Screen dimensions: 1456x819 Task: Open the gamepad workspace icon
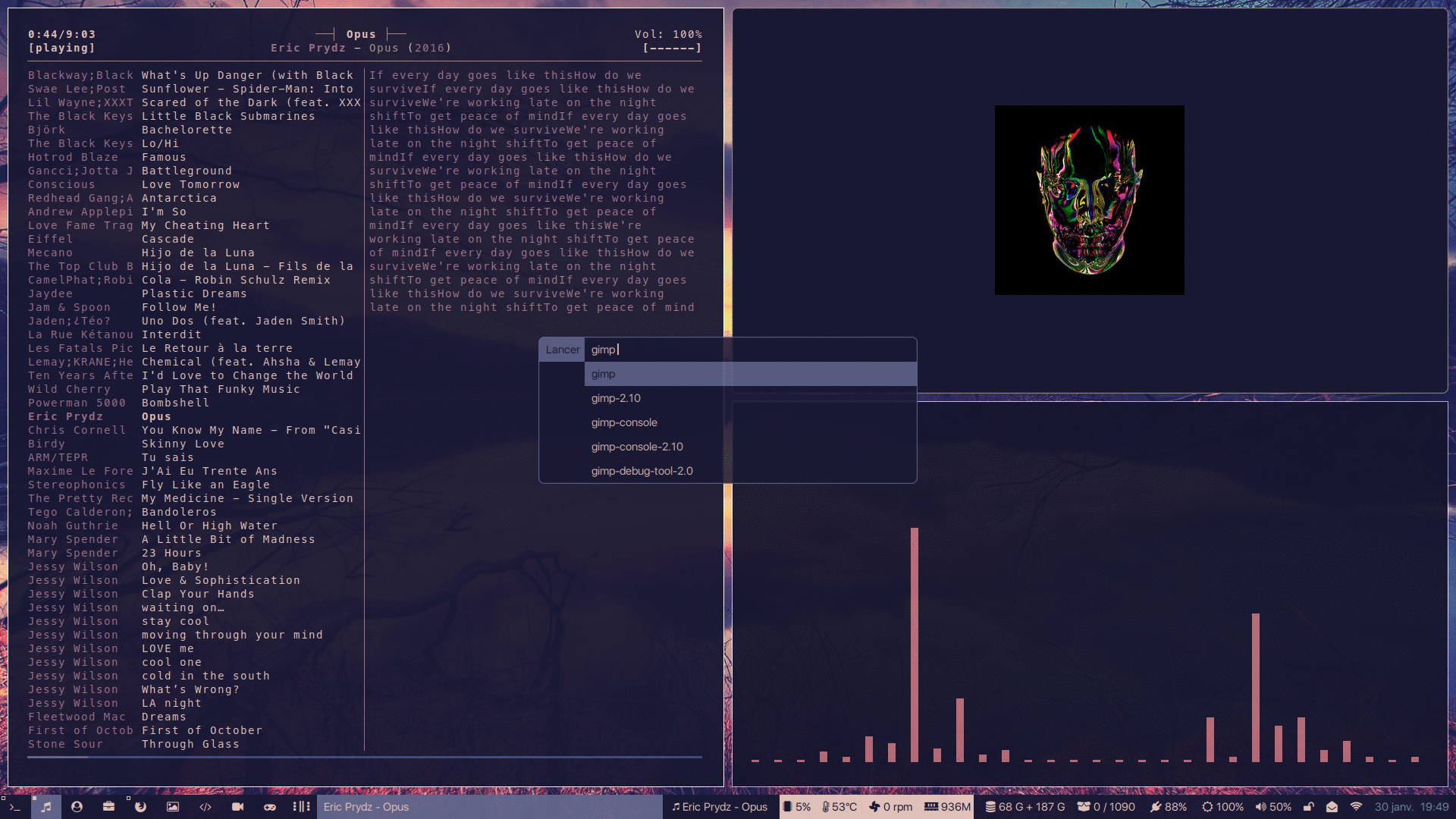point(269,807)
